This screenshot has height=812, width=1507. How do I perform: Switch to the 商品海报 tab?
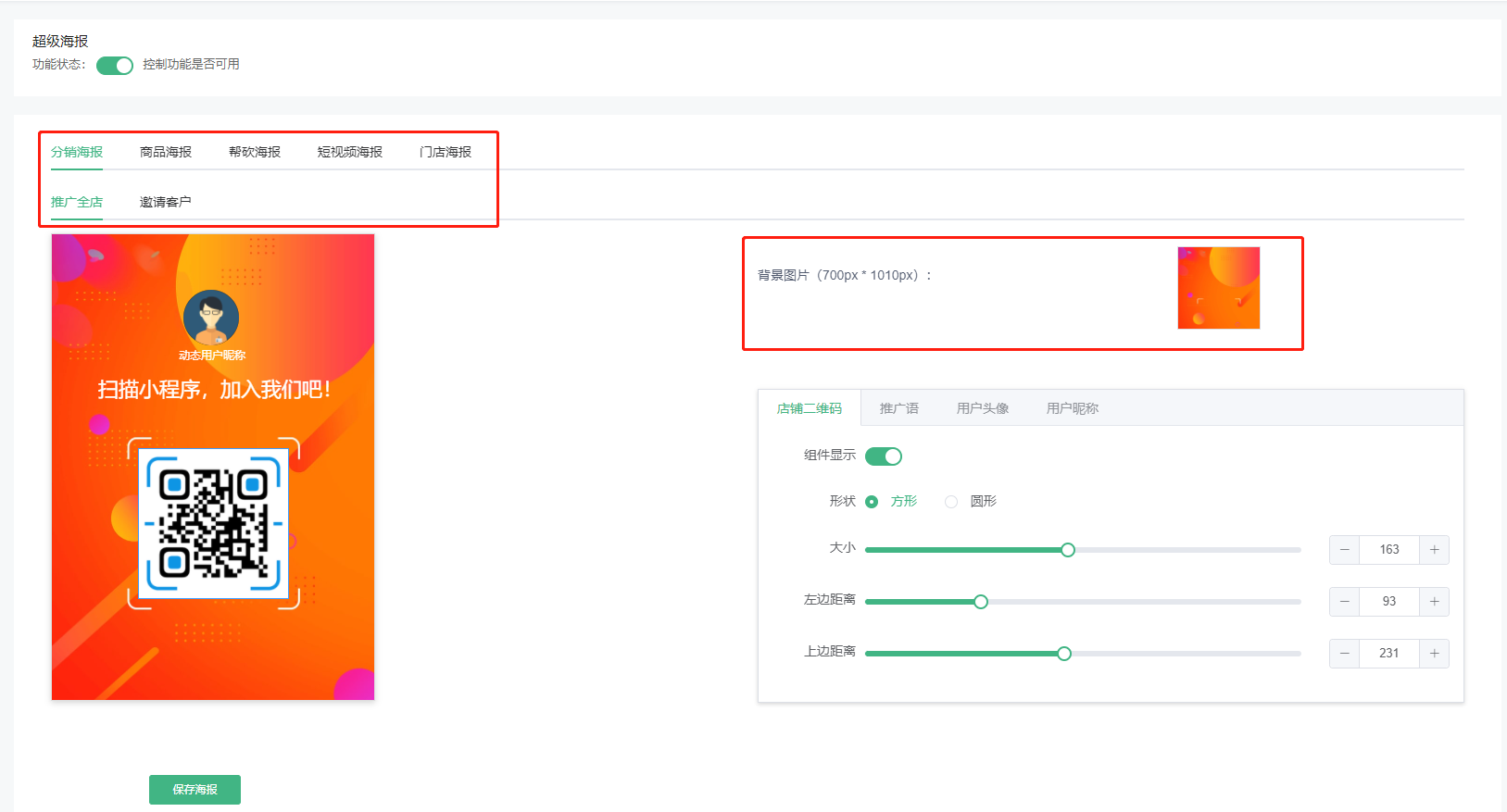click(166, 152)
